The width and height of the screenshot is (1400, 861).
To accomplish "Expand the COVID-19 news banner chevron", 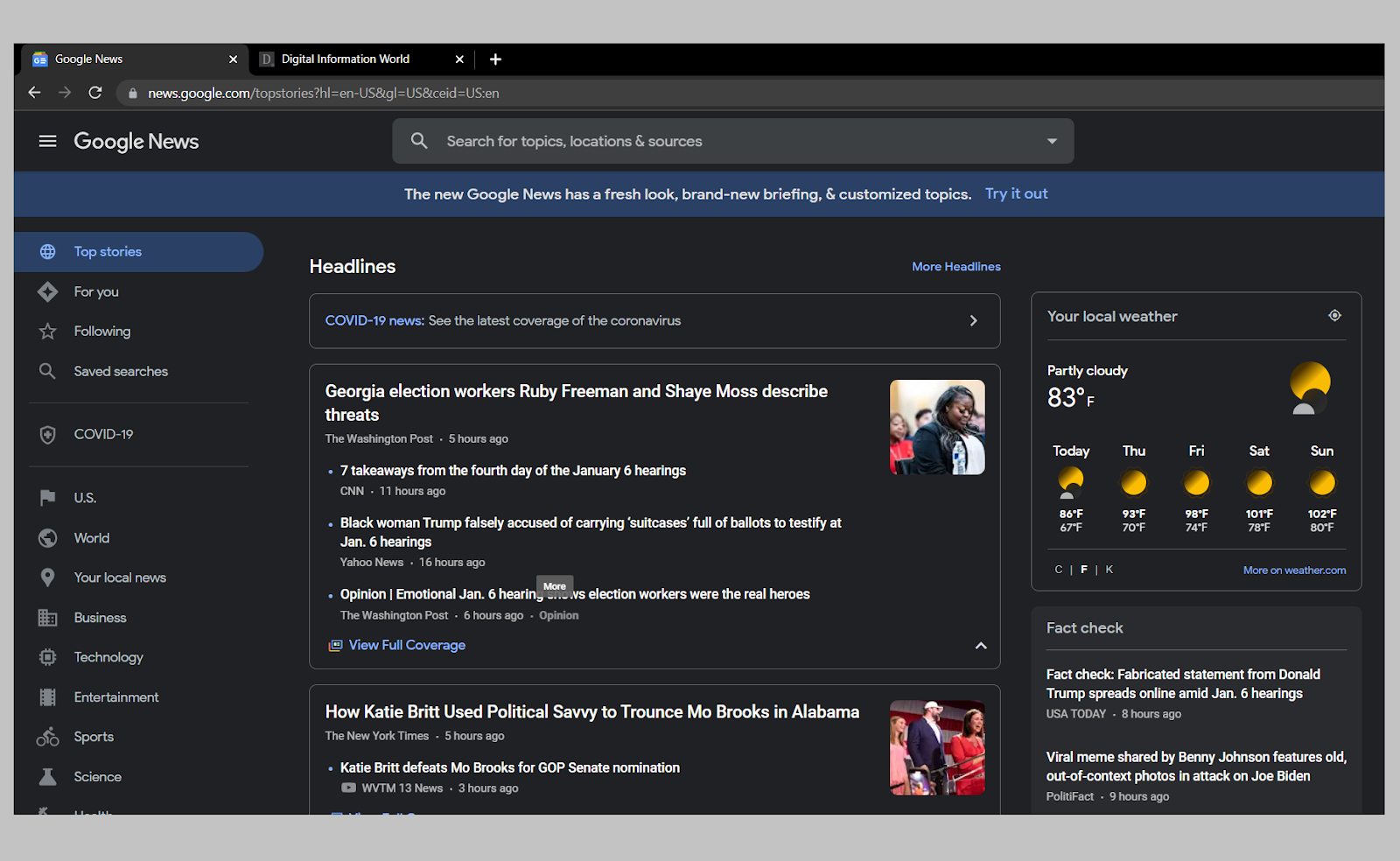I will (x=973, y=321).
